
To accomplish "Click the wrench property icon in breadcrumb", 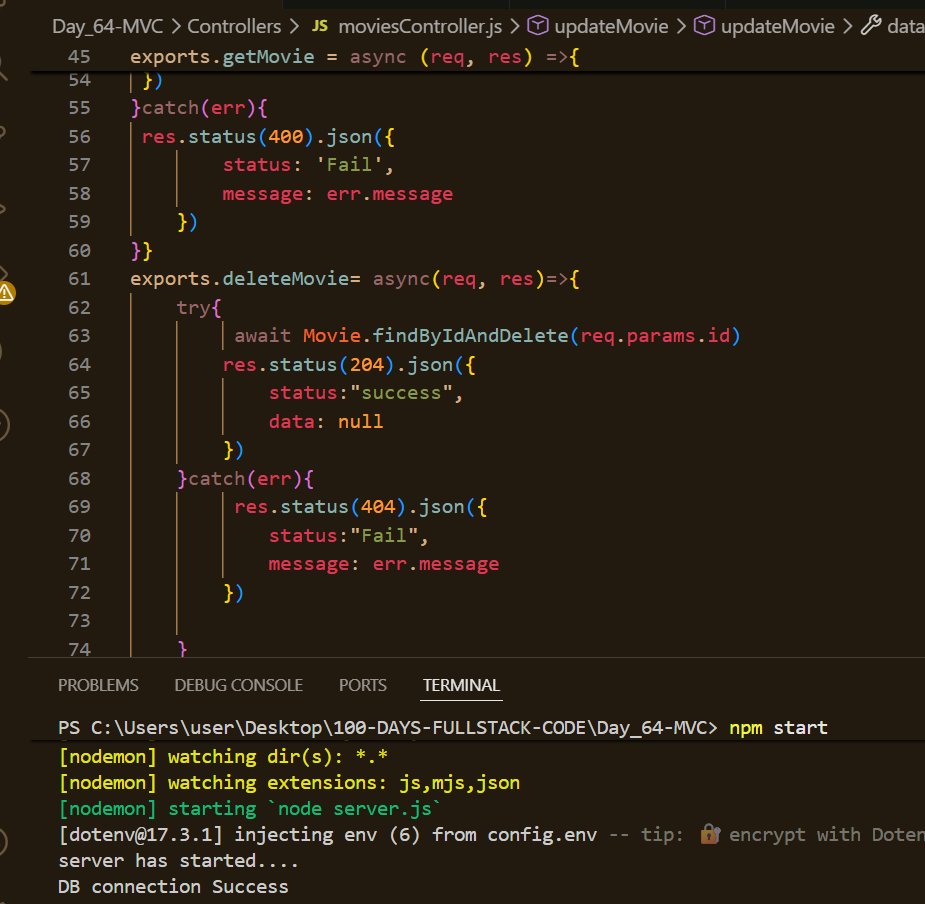I will pyautogui.click(x=871, y=26).
